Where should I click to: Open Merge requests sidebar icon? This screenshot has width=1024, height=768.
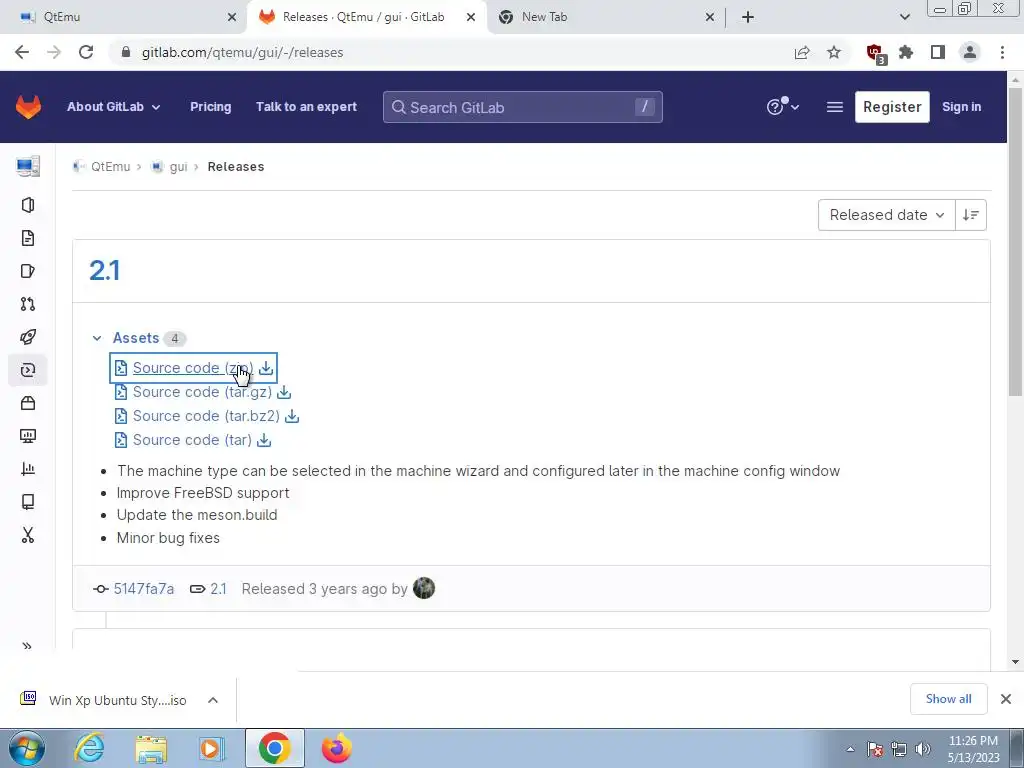(28, 304)
